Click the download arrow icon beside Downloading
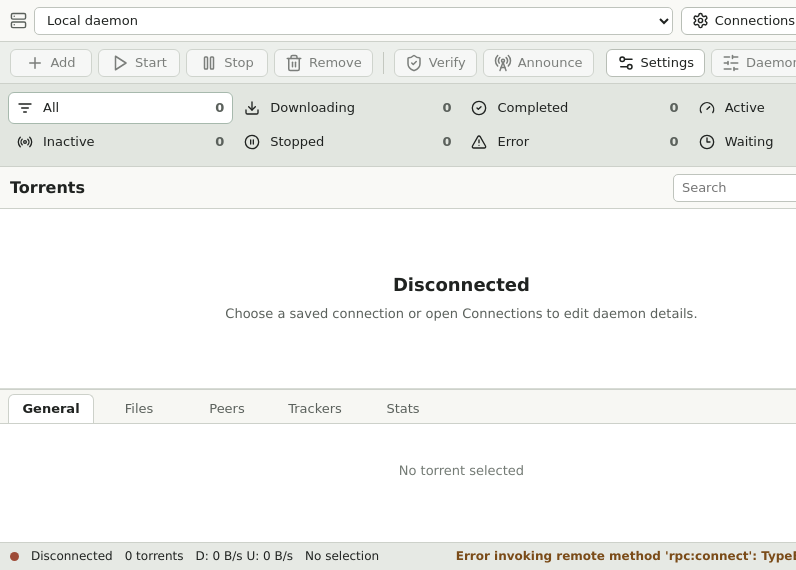Image resolution: width=796 pixels, height=570 pixels. coord(252,108)
